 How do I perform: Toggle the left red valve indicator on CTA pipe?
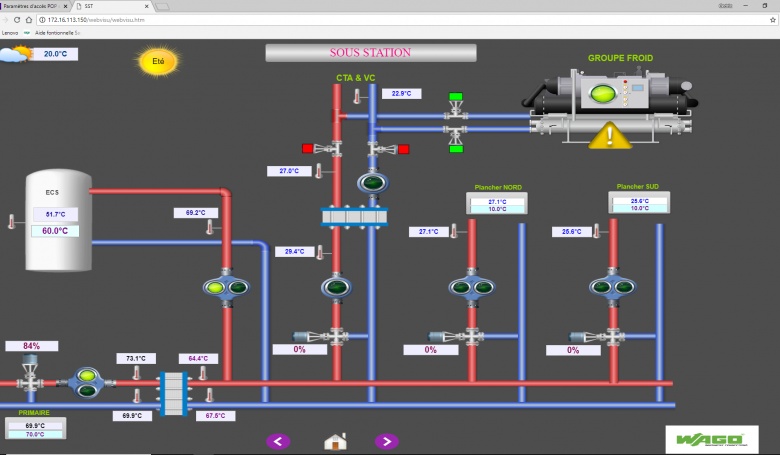pos(307,149)
